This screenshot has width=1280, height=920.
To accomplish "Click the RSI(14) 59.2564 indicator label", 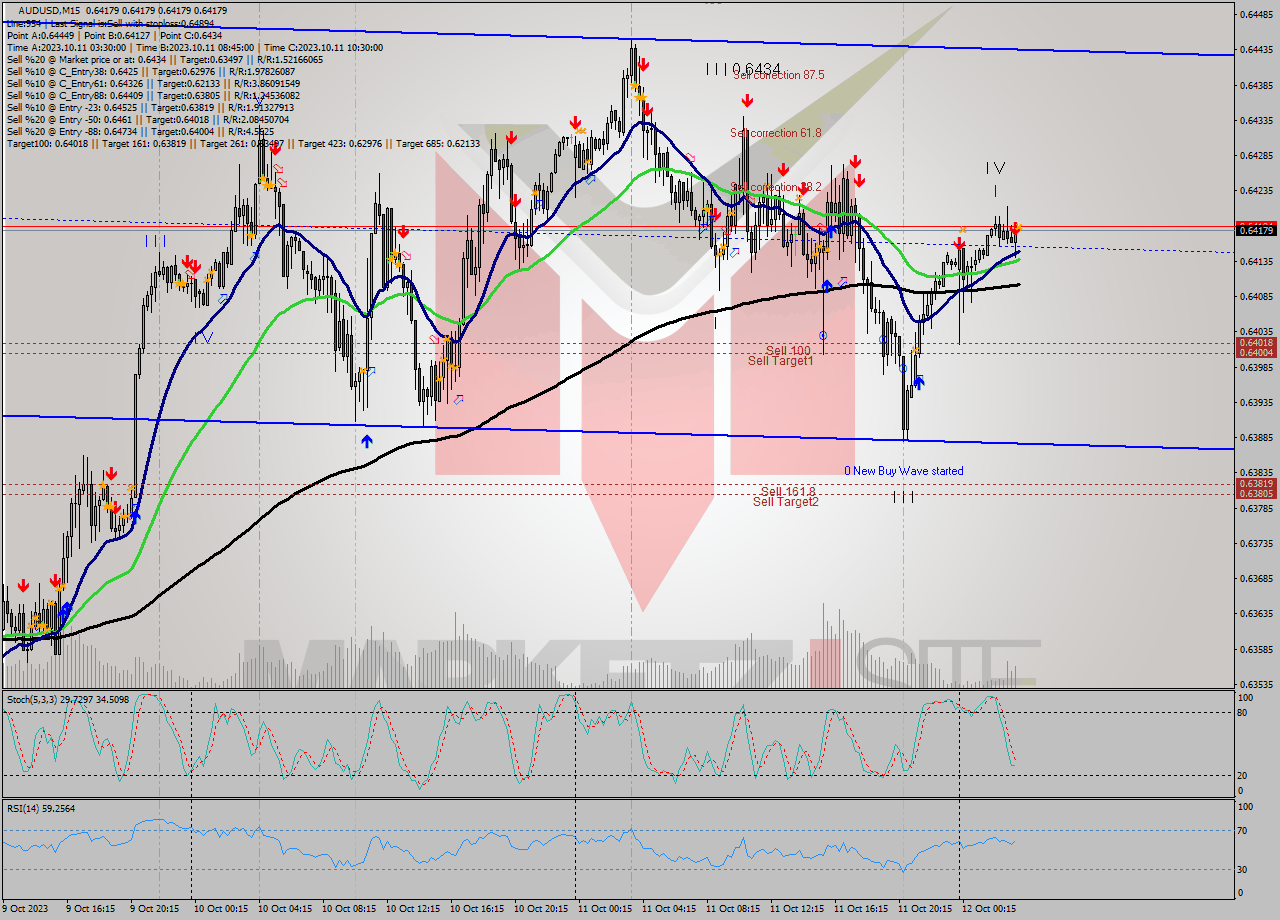I will coord(41,808).
